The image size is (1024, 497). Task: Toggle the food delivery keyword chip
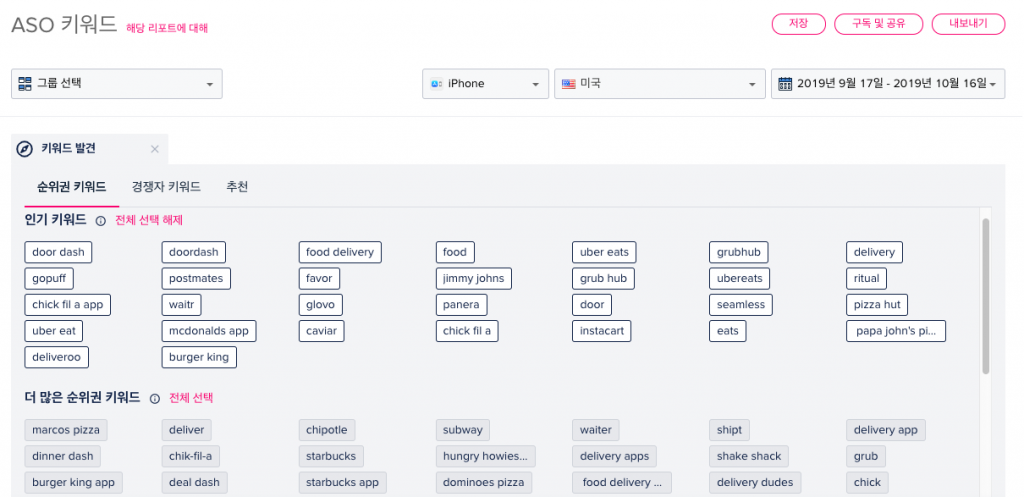340,252
